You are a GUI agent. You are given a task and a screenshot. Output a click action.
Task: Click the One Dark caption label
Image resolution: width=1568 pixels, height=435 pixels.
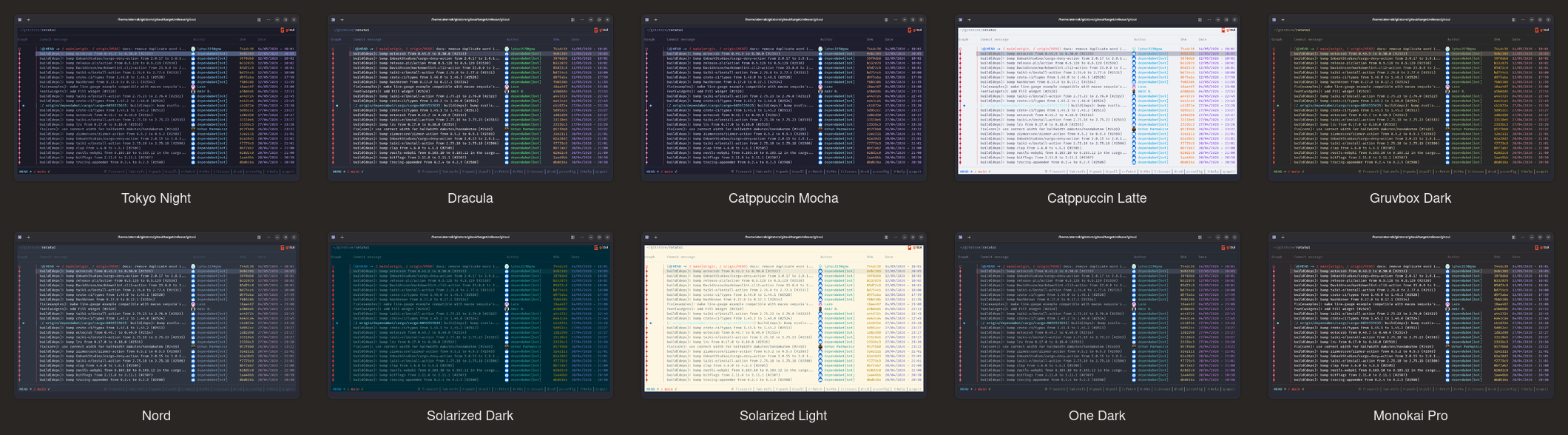(x=1097, y=416)
